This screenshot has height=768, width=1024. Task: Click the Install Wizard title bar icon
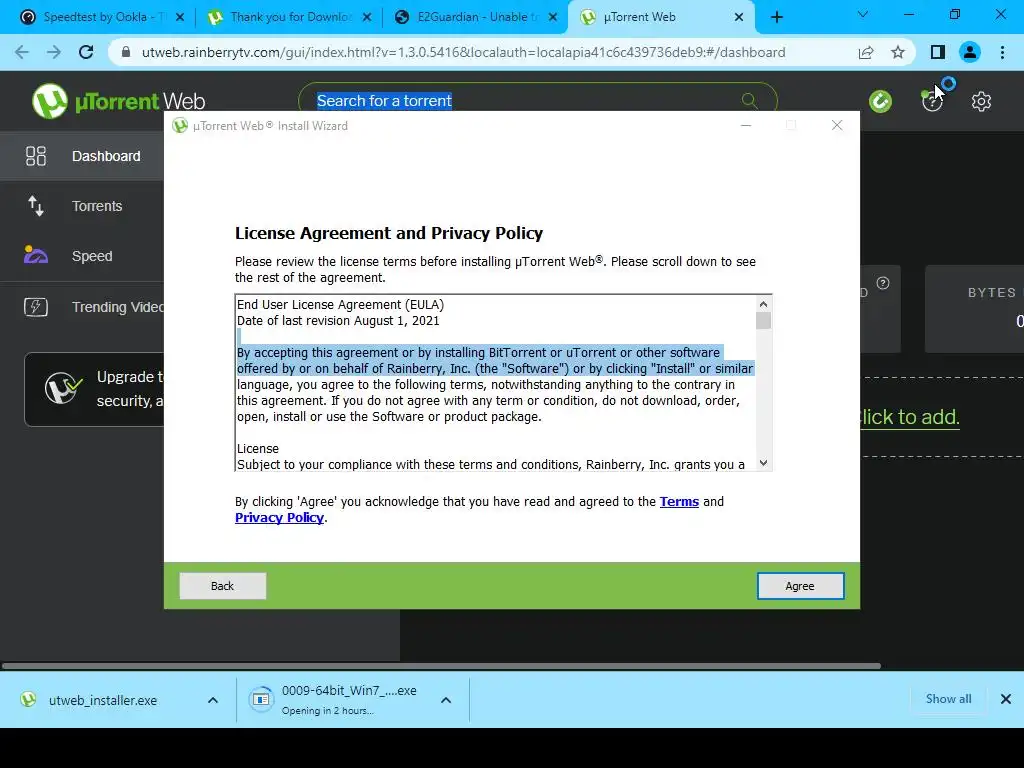pyautogui.click(x=180, y=125)
